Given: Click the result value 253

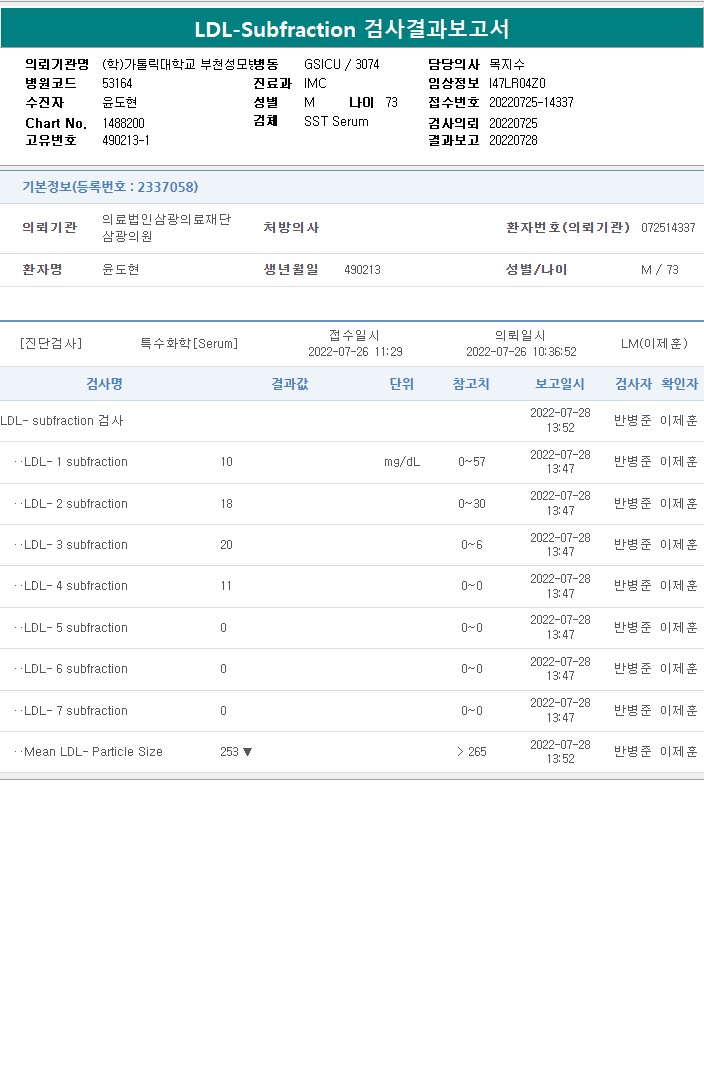Looking at the screenshot, I should [x=230, y=752].
